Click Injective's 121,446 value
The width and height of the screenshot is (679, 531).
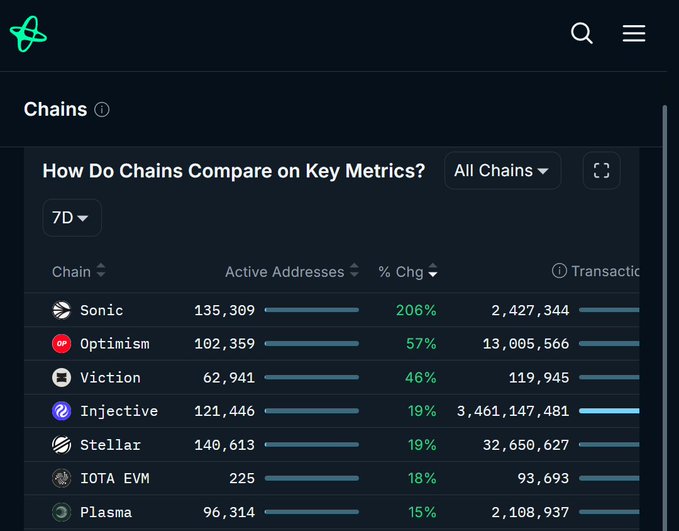[224, 411]
